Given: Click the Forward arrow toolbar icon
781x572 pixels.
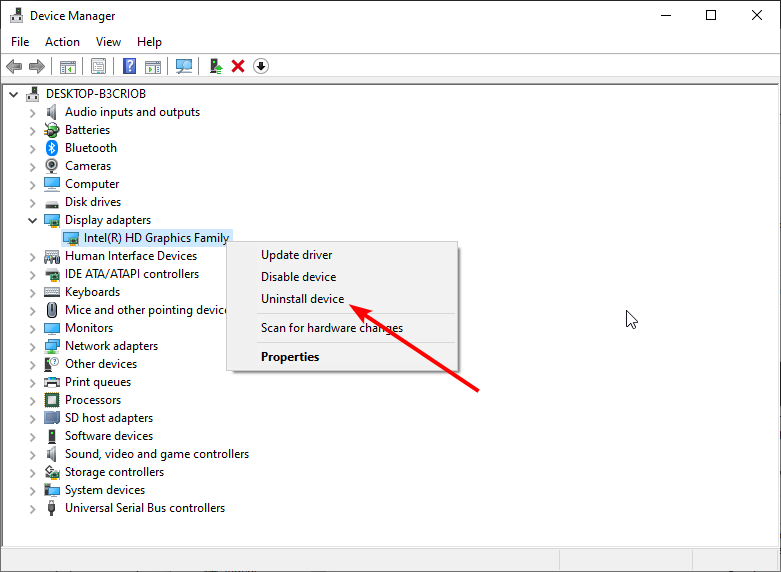Looking at the screenshot, I should pyautogui.click(x=37, y=66).
